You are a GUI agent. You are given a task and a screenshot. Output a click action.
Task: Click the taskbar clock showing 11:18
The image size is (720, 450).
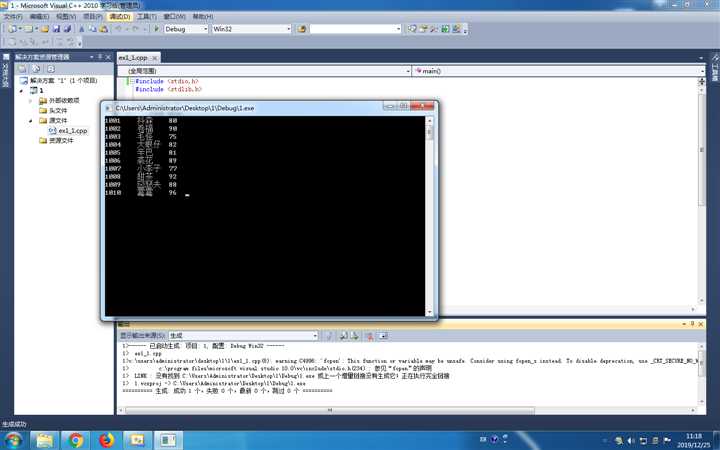(694, 440)
